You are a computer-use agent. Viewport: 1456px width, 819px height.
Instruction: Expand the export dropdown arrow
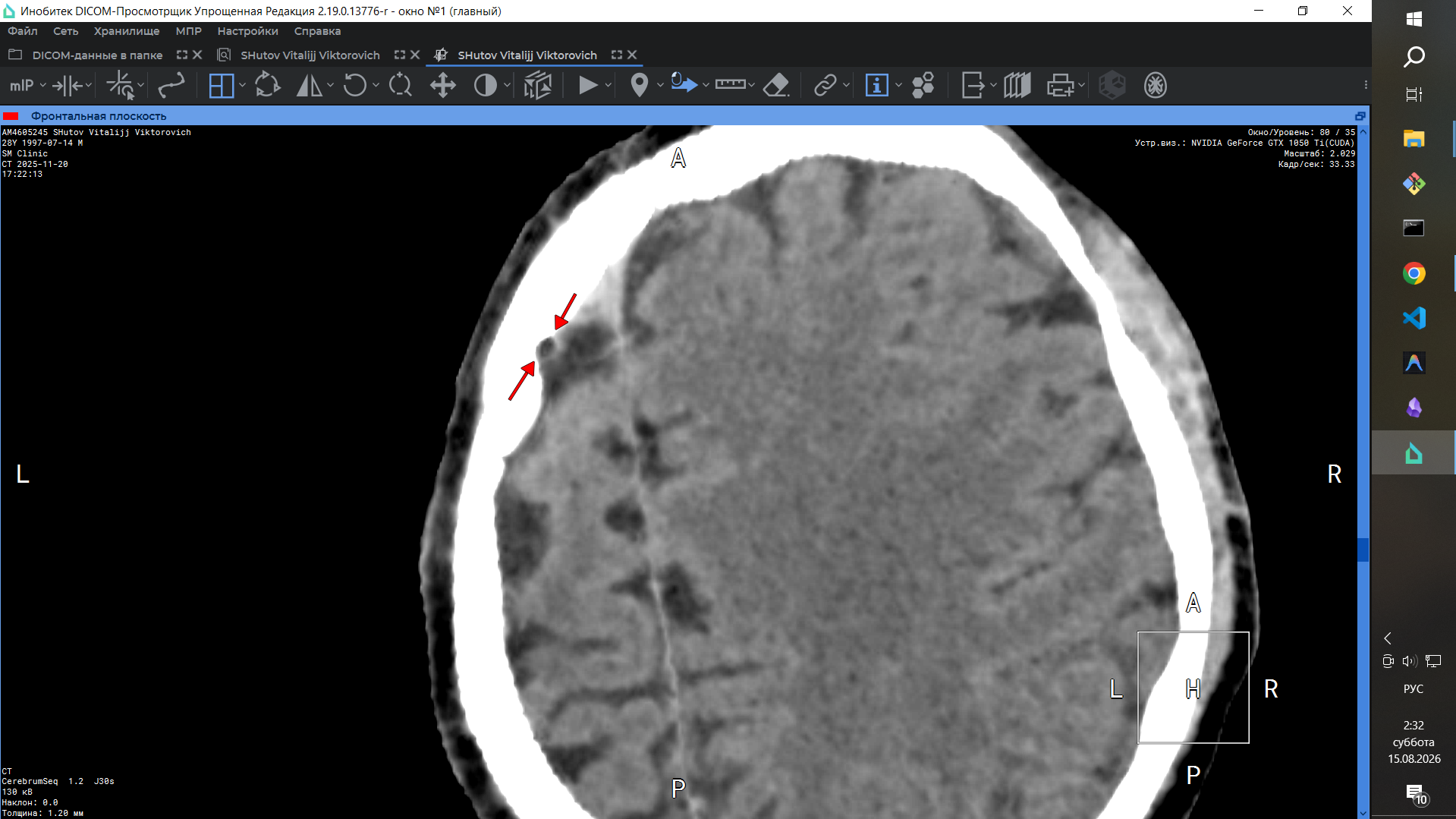tap(993, 85)
